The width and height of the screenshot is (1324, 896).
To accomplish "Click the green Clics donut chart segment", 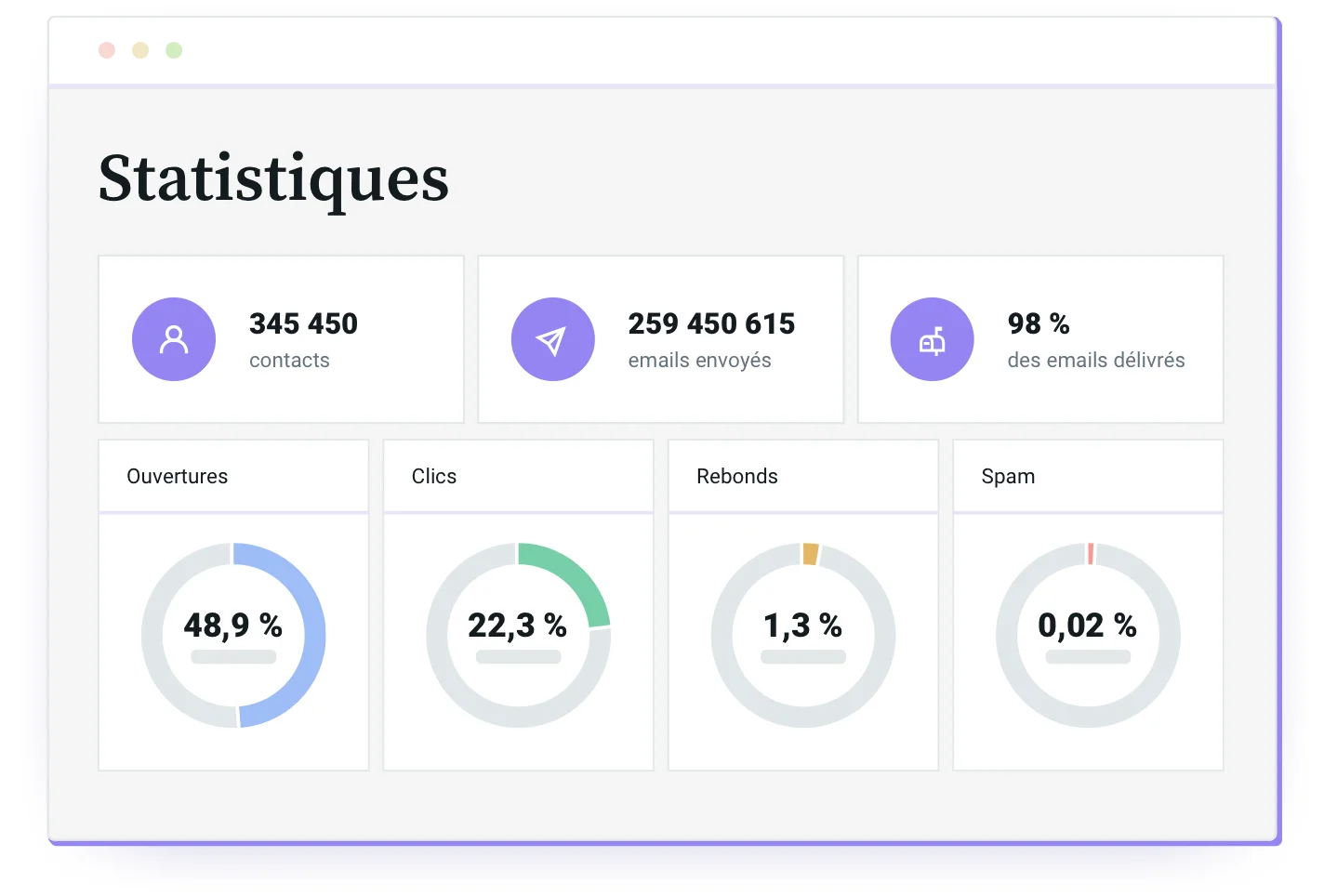I will pos(576,576).
